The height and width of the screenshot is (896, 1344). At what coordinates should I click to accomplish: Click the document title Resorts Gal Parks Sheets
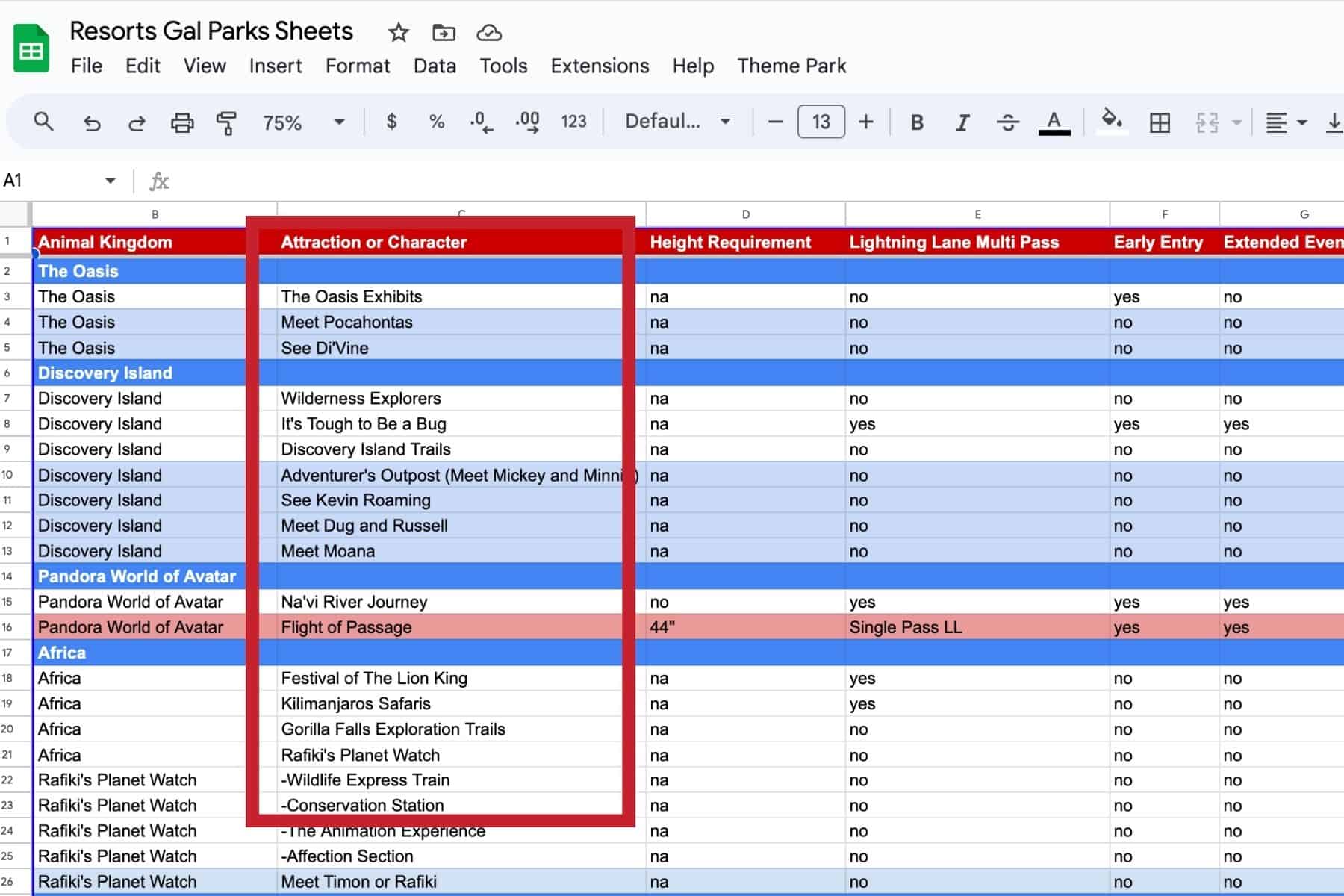[x=211, y=31]
